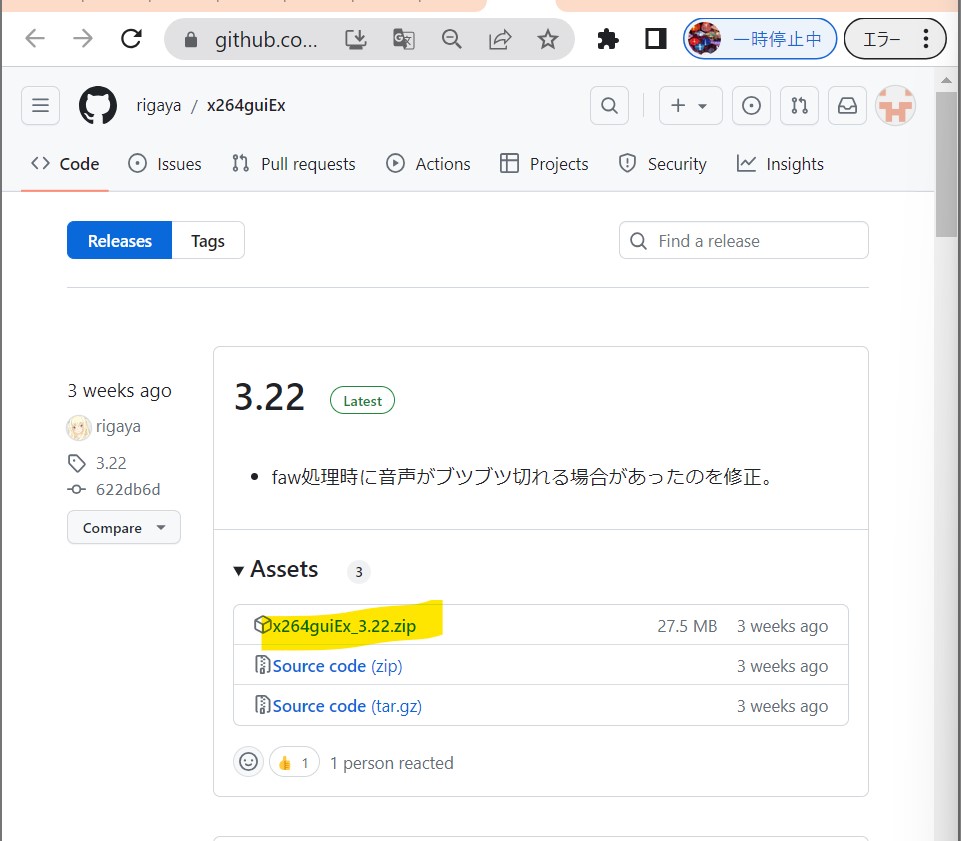This screenshot has width=961, height=841.
Task: Reload the GitHub page
Action: (131, 39)
